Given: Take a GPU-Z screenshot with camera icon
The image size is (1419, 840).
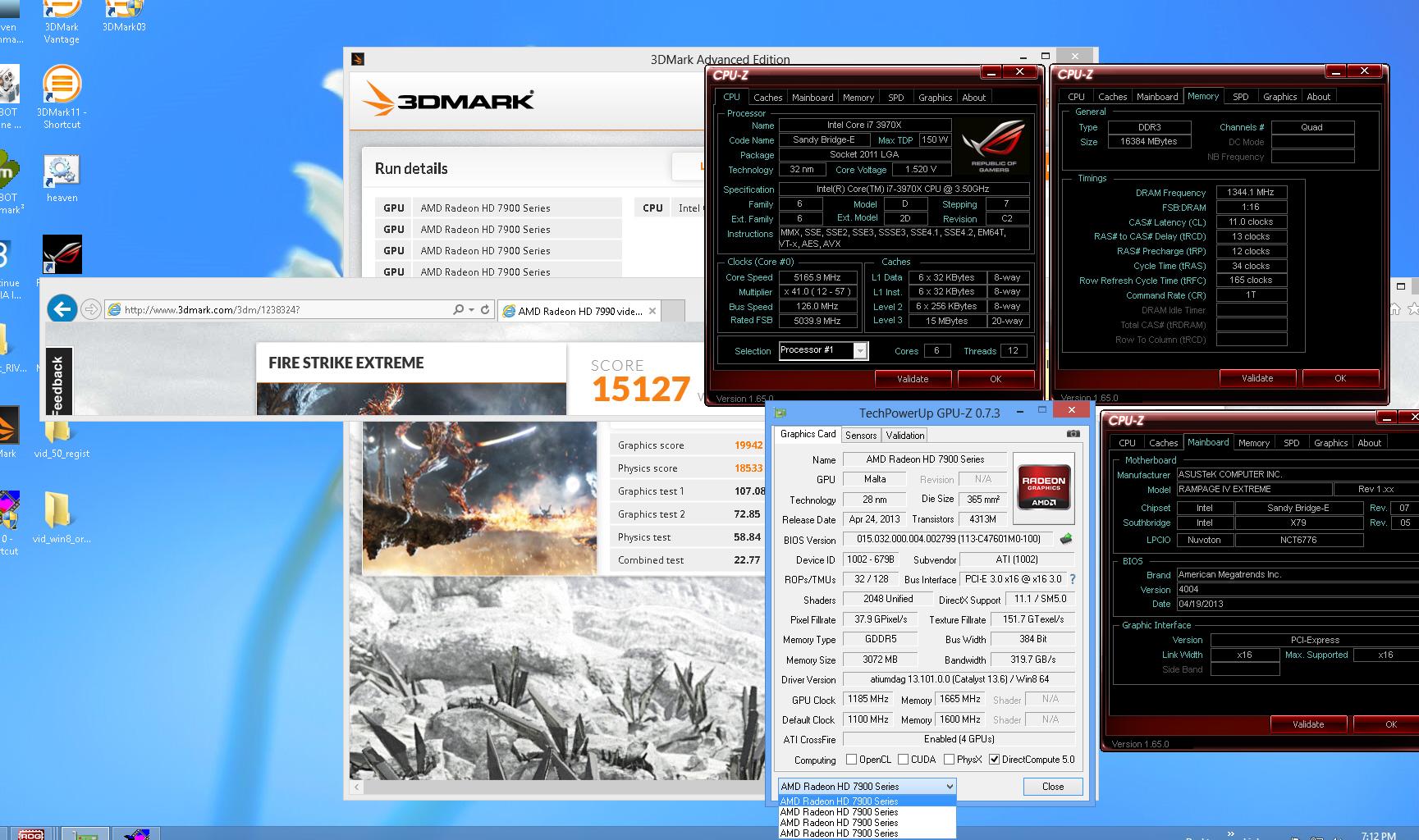Looking at the screenshot, I should click(x=1073, y=434).
